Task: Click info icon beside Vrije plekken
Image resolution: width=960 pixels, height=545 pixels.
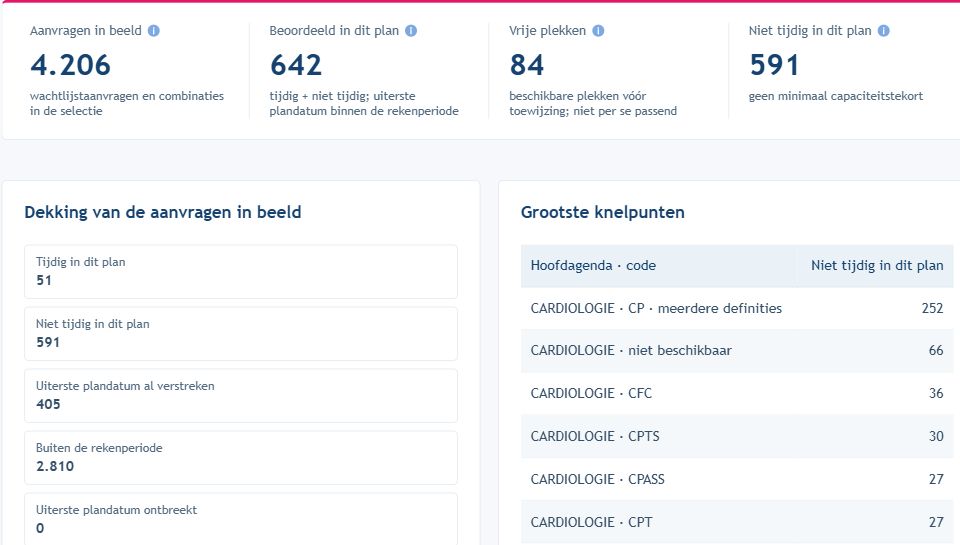Action: coord(598,31)
